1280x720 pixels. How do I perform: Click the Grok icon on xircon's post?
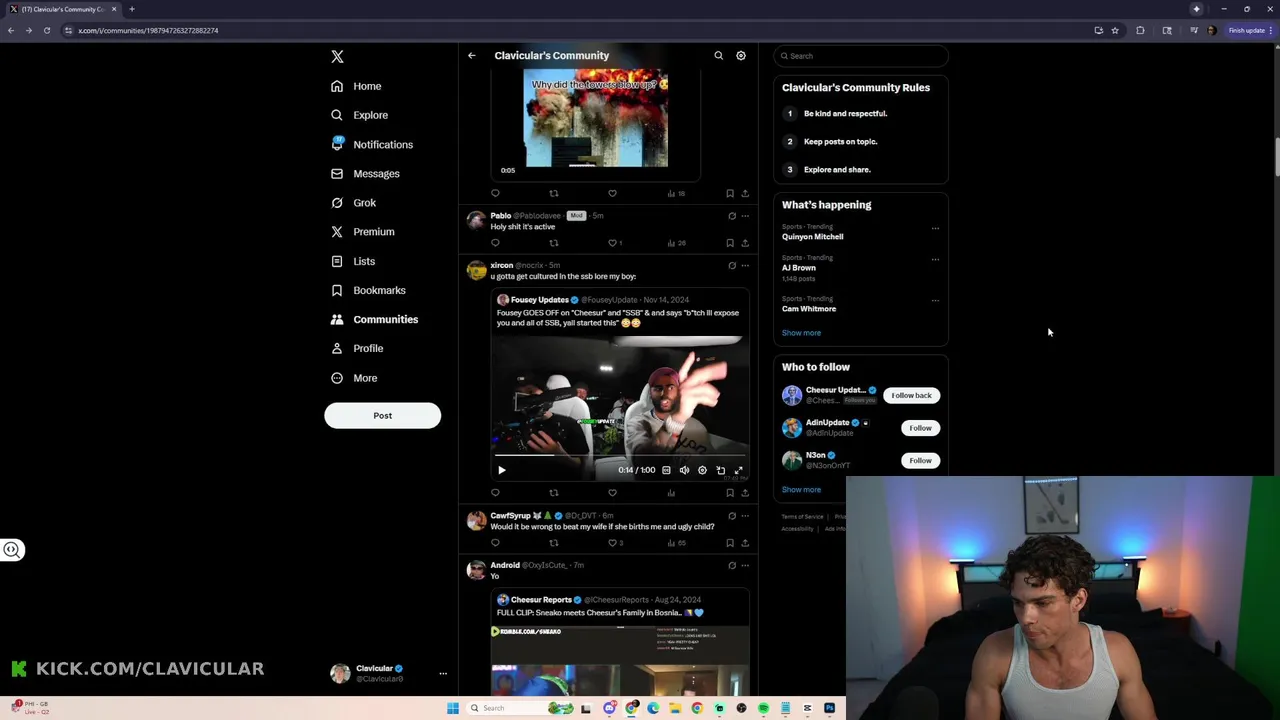click(x=732, y=266)
